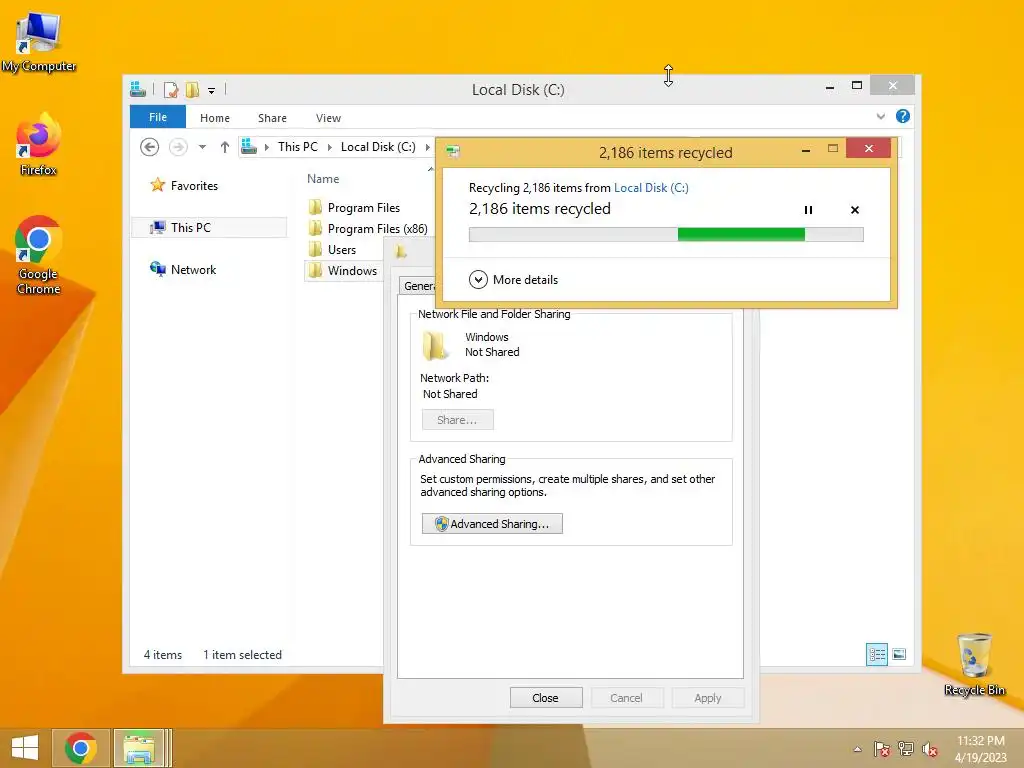
Task: Open the network tray icon
Action: (906, 749)
